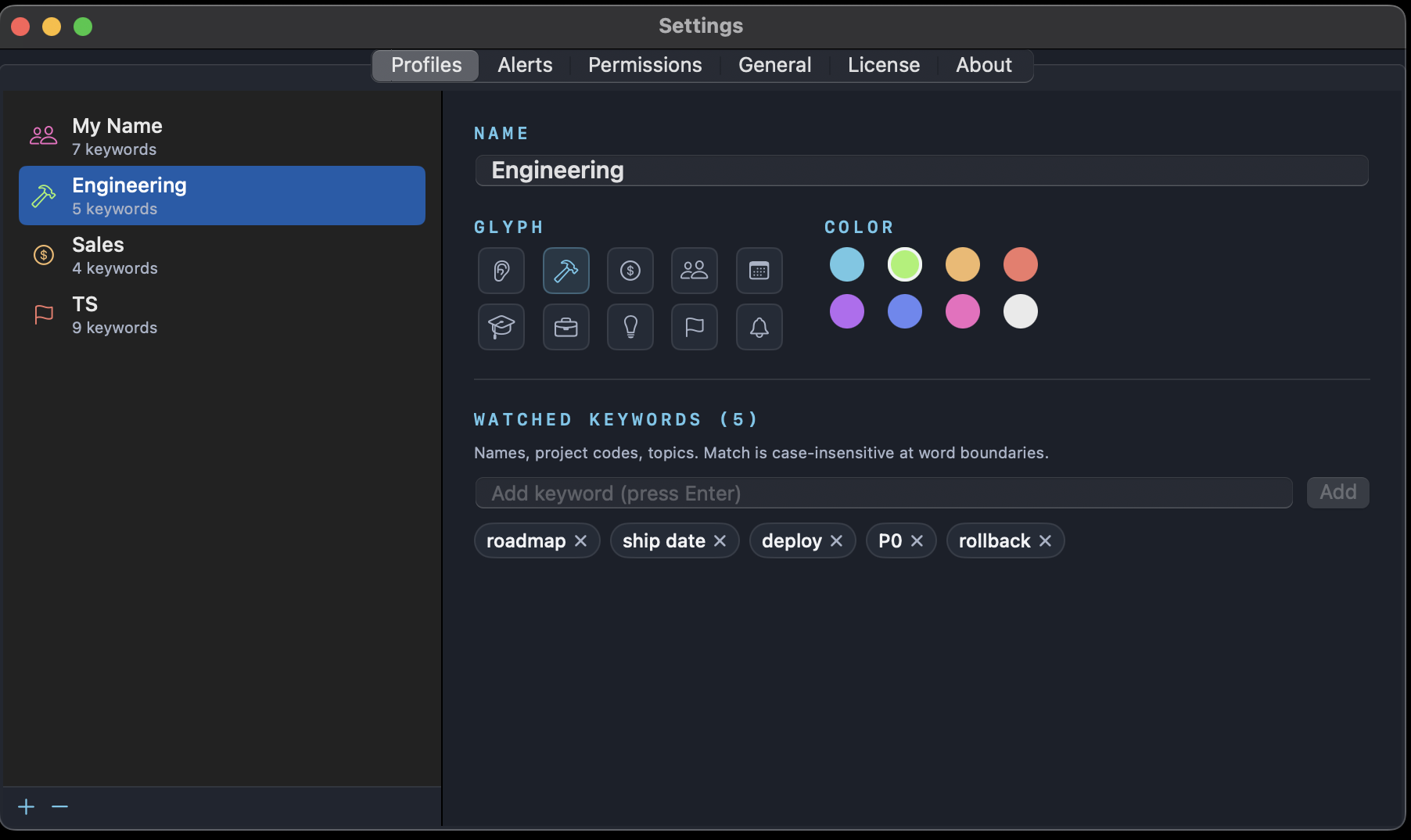Viewport: 1411px width, 840px height.
Task: Open the Sales profile
Action: click(x=222, y=255)
